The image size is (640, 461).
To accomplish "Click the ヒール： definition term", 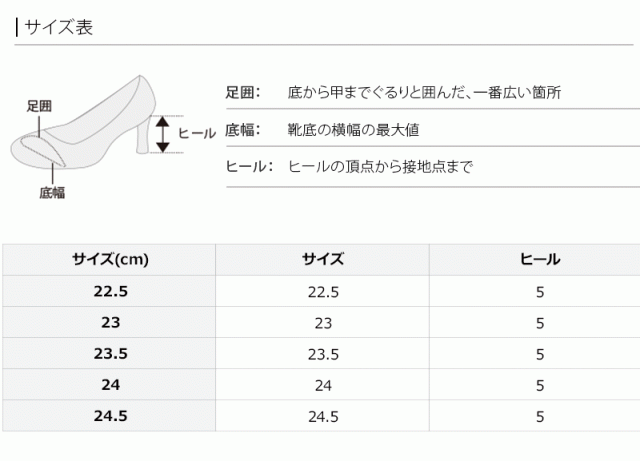I will [249, 167].
